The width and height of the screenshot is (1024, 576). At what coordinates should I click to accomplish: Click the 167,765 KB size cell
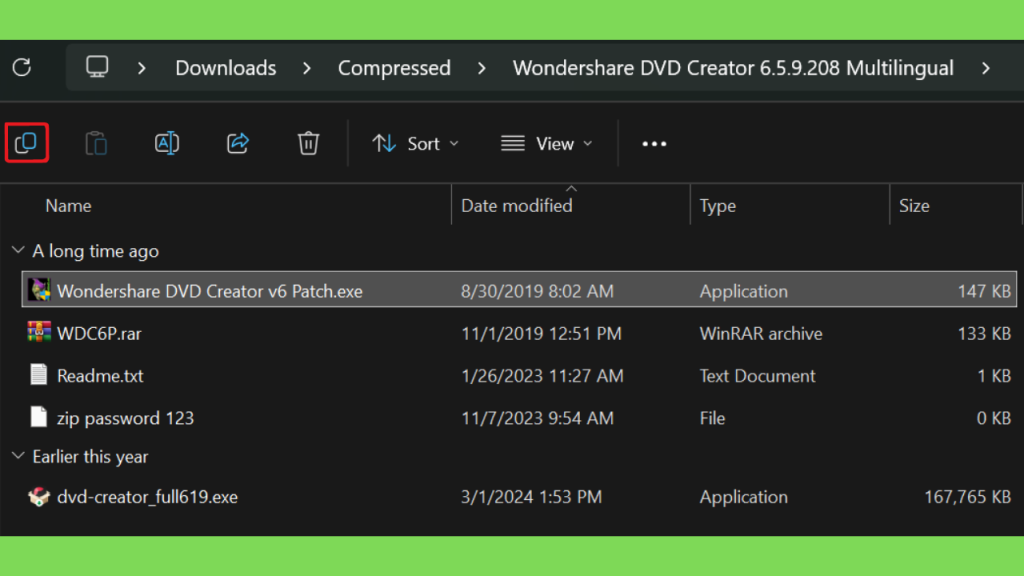pos(967,497)
